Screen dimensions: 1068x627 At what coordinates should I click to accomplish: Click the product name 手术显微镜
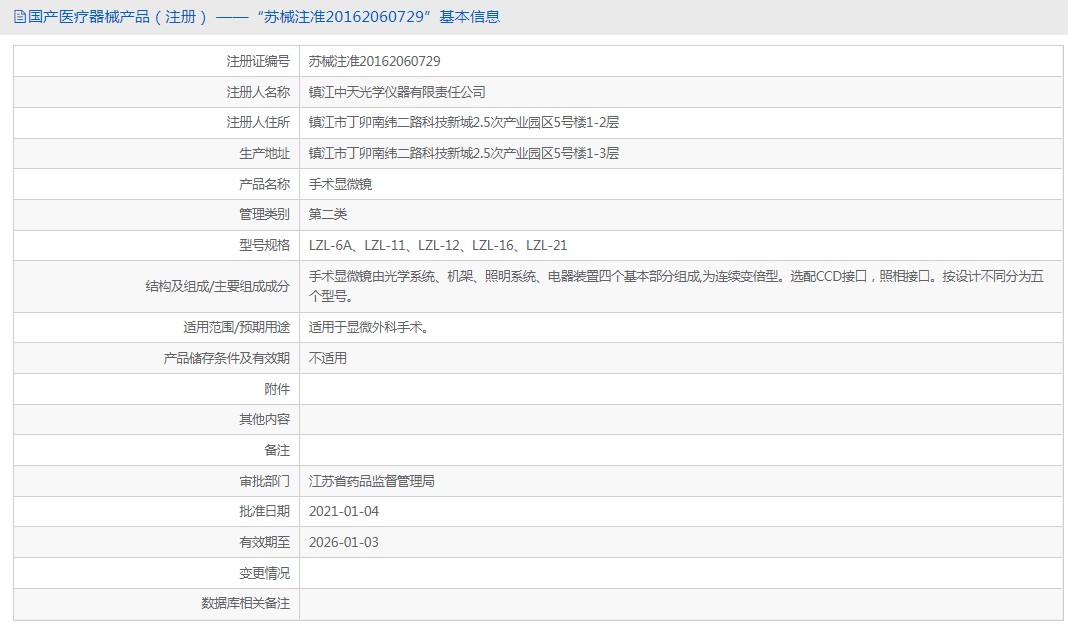click(340, 184)
